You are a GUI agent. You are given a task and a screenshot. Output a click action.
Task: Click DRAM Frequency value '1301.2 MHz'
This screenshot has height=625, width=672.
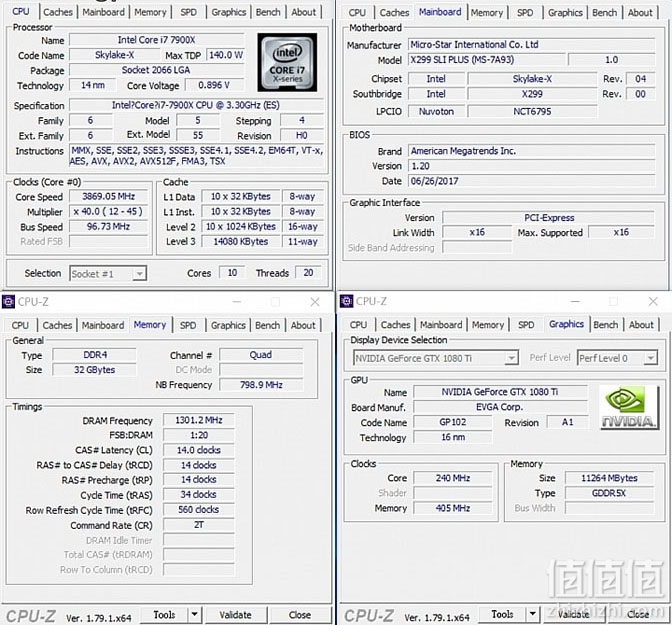point(199,420)
